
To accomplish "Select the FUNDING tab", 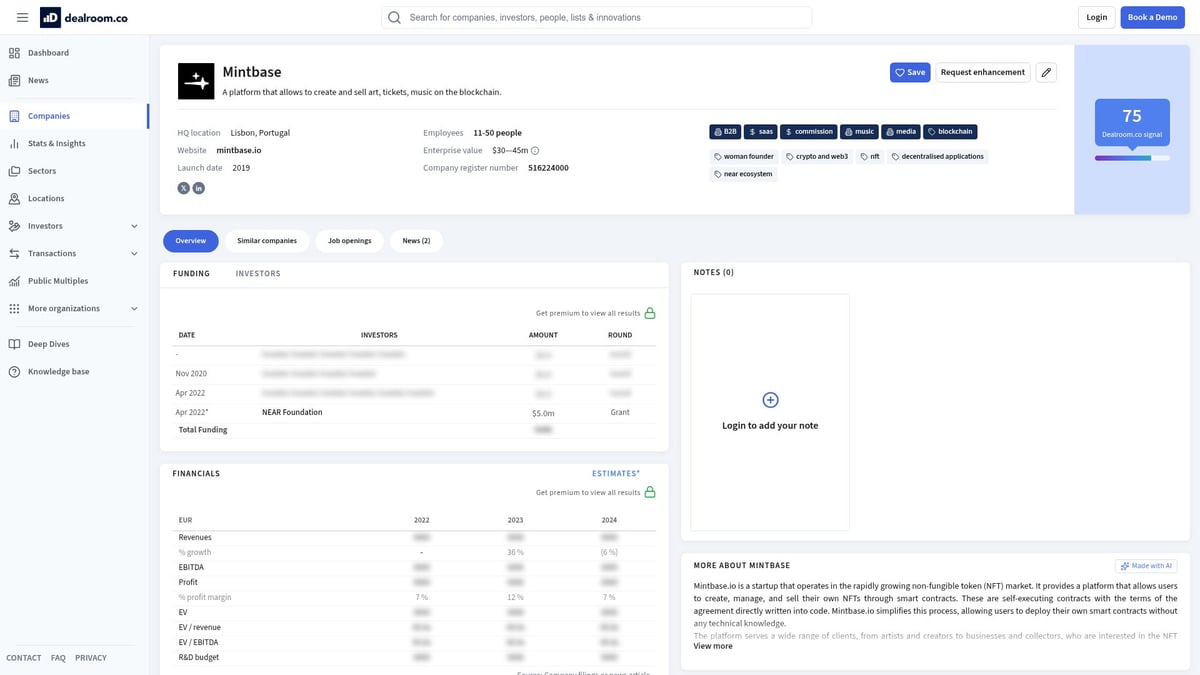I will (x=191, y=273).
